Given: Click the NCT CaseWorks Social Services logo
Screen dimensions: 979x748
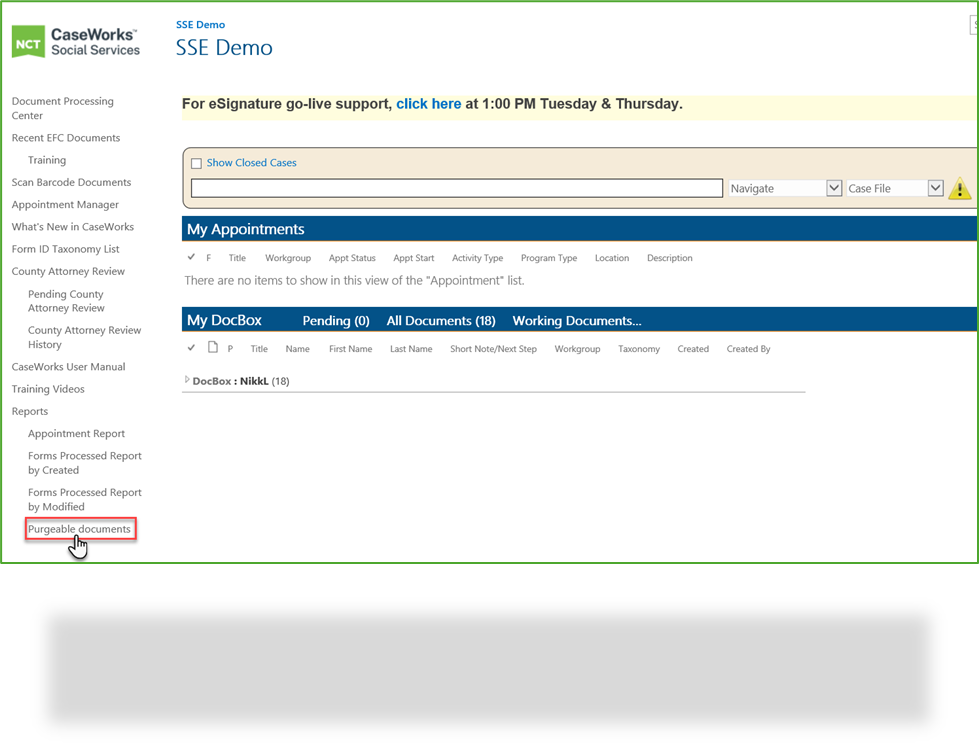Looking at the screenshot, I should tap(76, 42).
